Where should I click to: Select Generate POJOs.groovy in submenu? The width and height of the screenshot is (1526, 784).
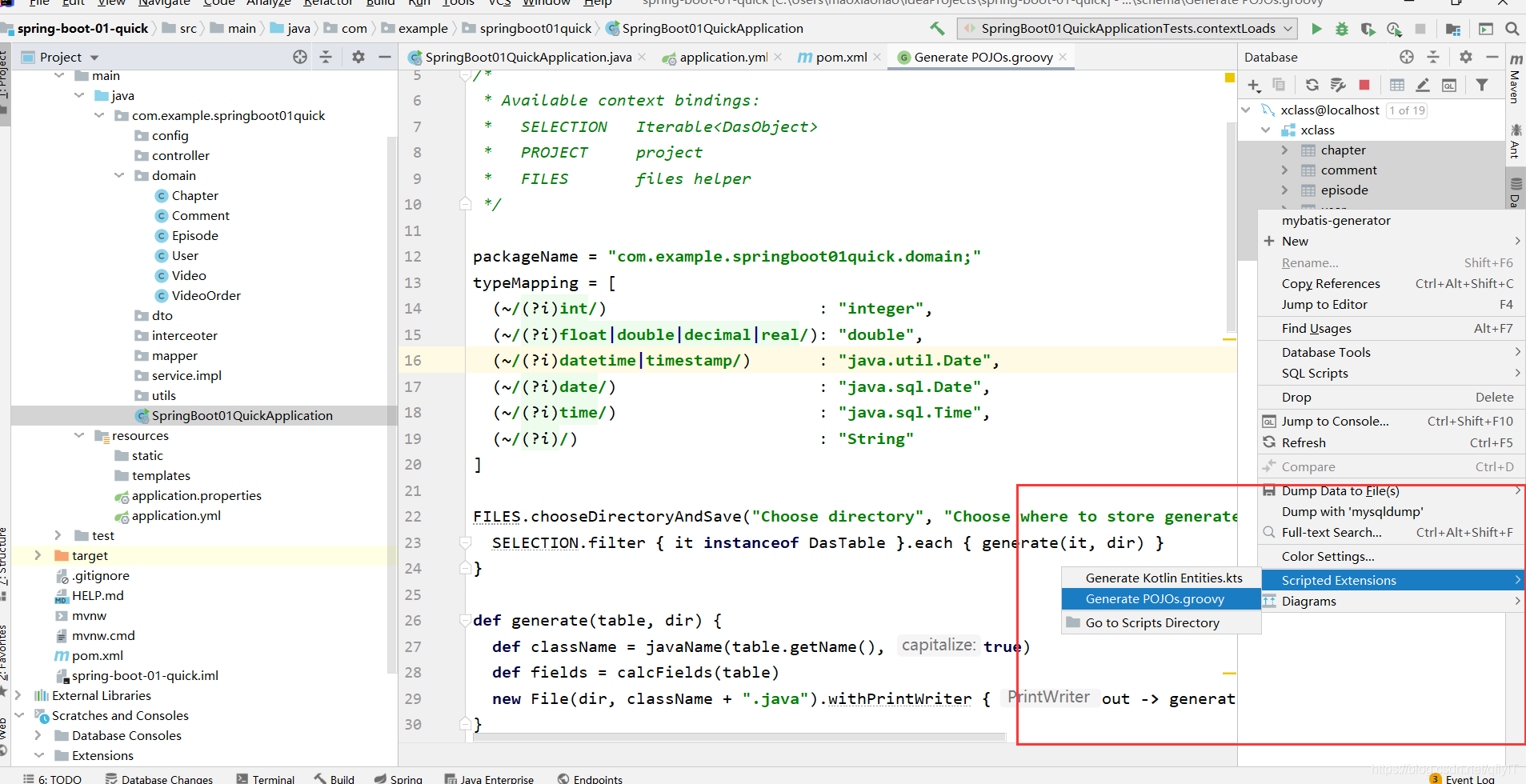click(x=1161, y=598)
